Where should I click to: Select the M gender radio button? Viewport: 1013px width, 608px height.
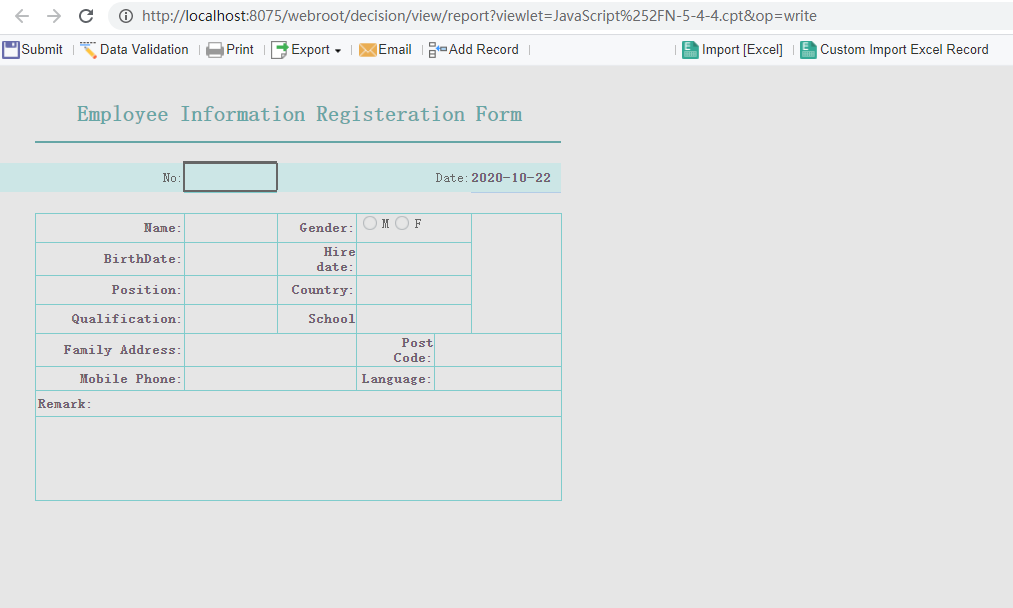(370, 223)
